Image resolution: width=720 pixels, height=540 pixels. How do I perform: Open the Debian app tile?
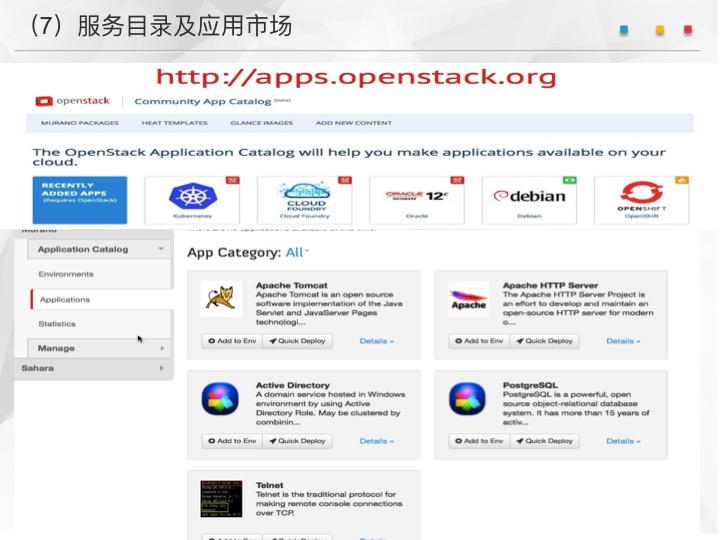coord(529,200)
